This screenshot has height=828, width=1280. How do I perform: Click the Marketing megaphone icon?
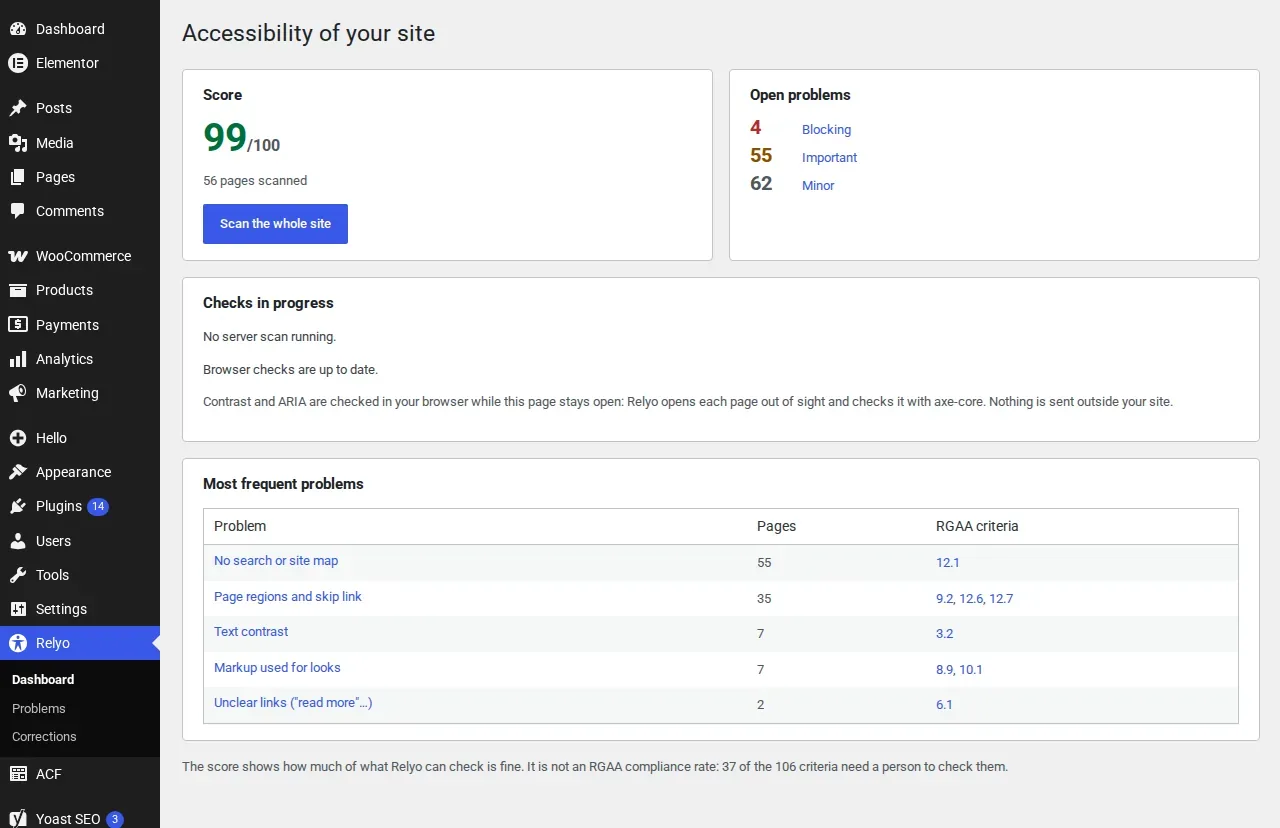click(x=18, y=393)
